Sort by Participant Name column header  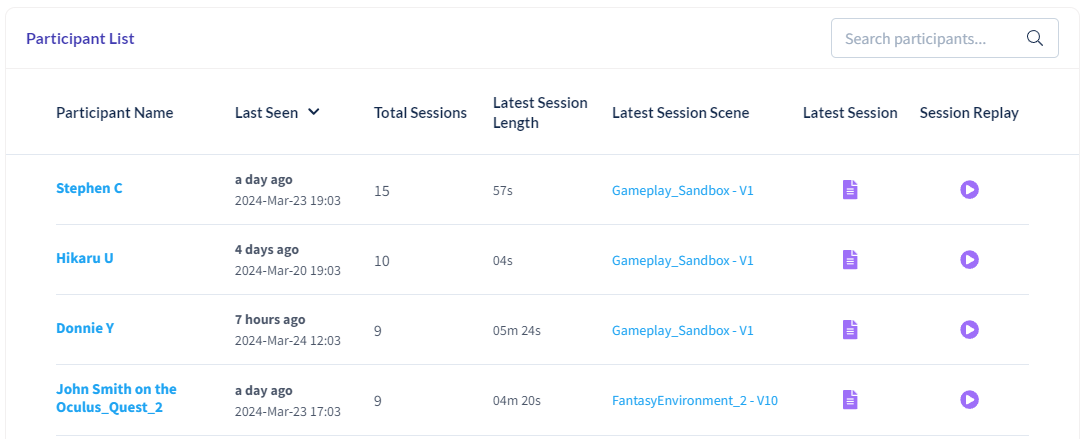pos(114,112)
